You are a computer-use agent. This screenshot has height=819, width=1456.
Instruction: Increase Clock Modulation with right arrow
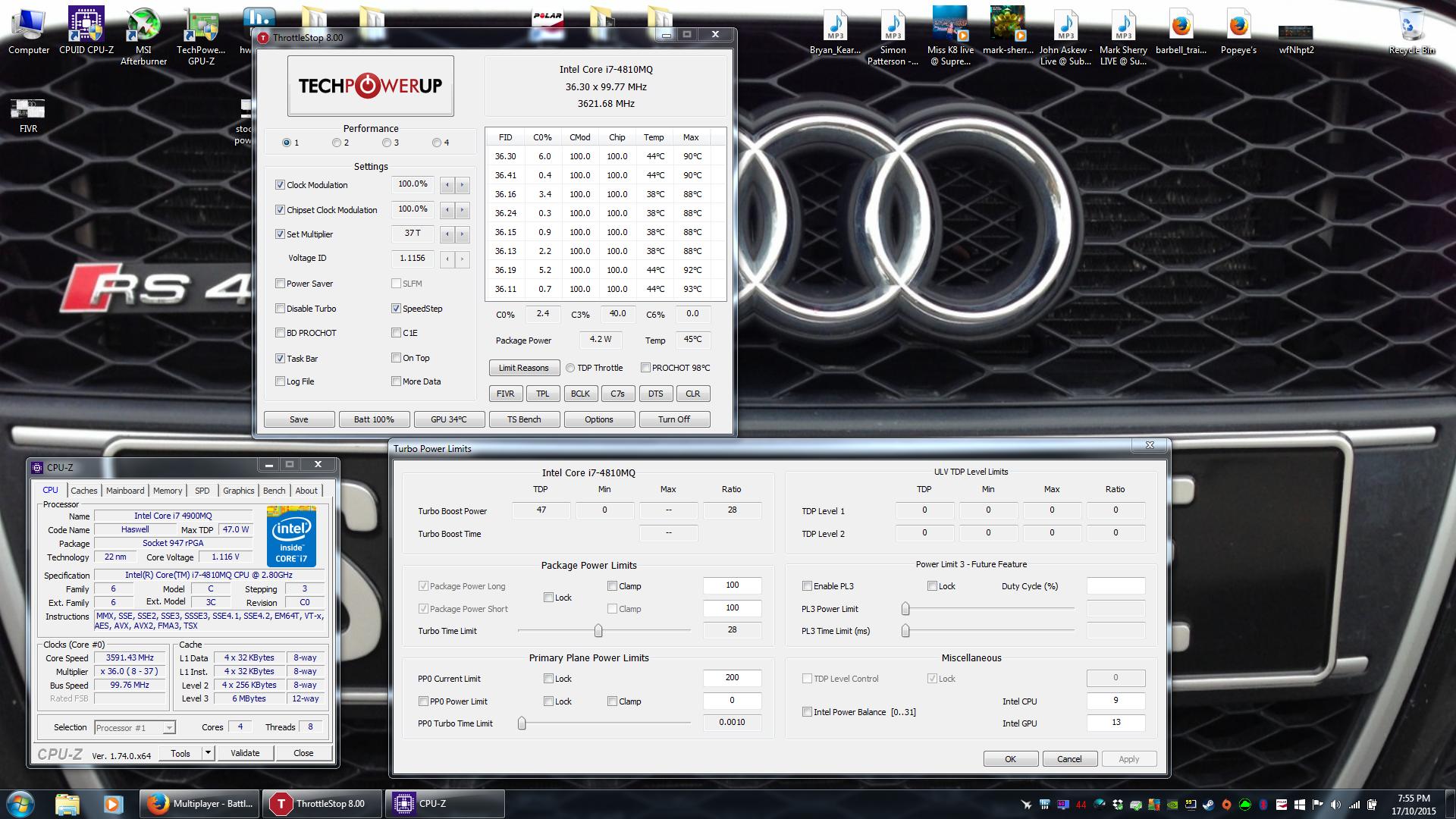click(x=462, y=185)
